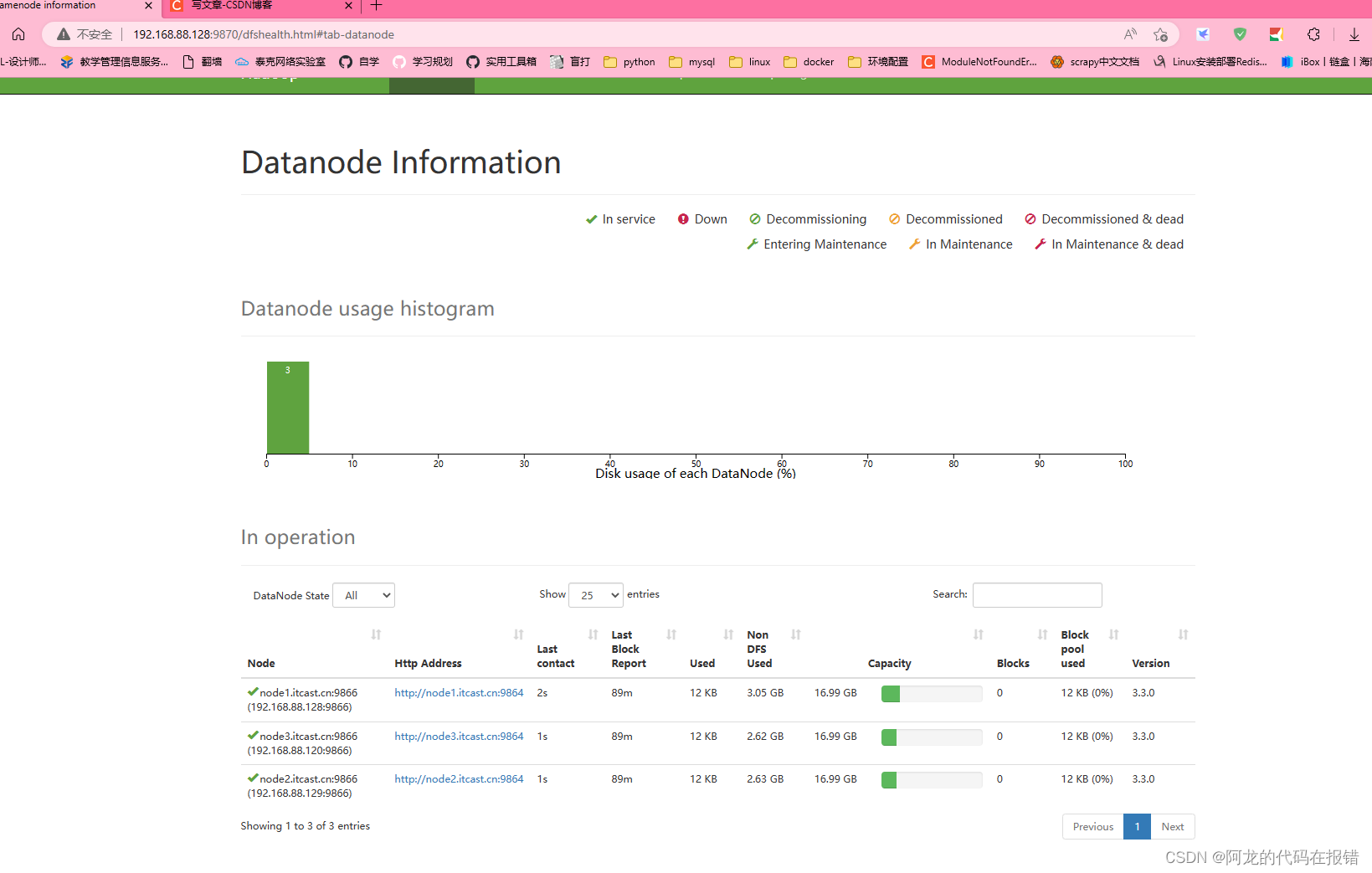Sort table by Version column sort icon
This screenshot has width=1372, height=873.
tap(1183, 635)
